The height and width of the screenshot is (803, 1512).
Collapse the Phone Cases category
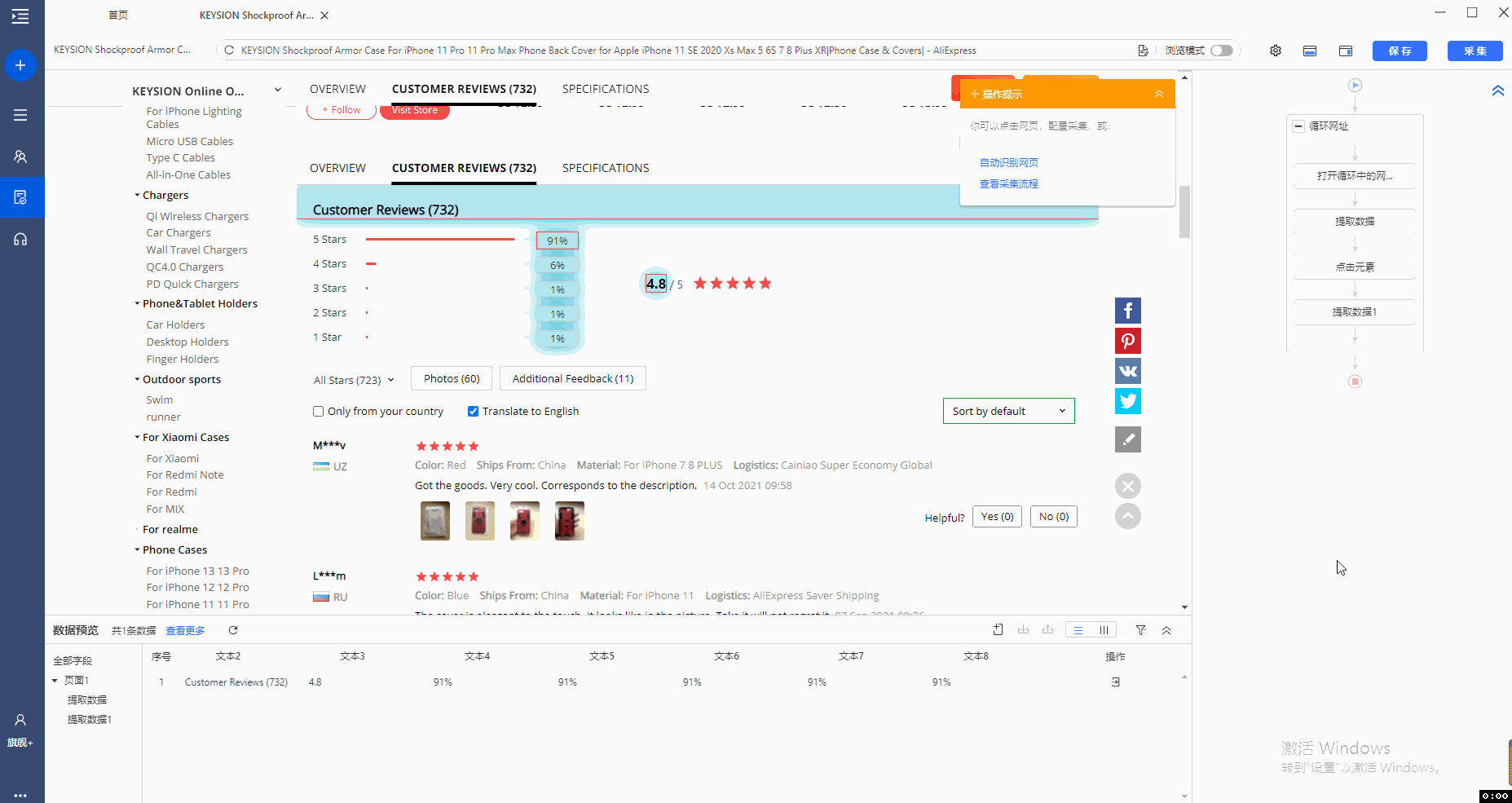(137, 550)
